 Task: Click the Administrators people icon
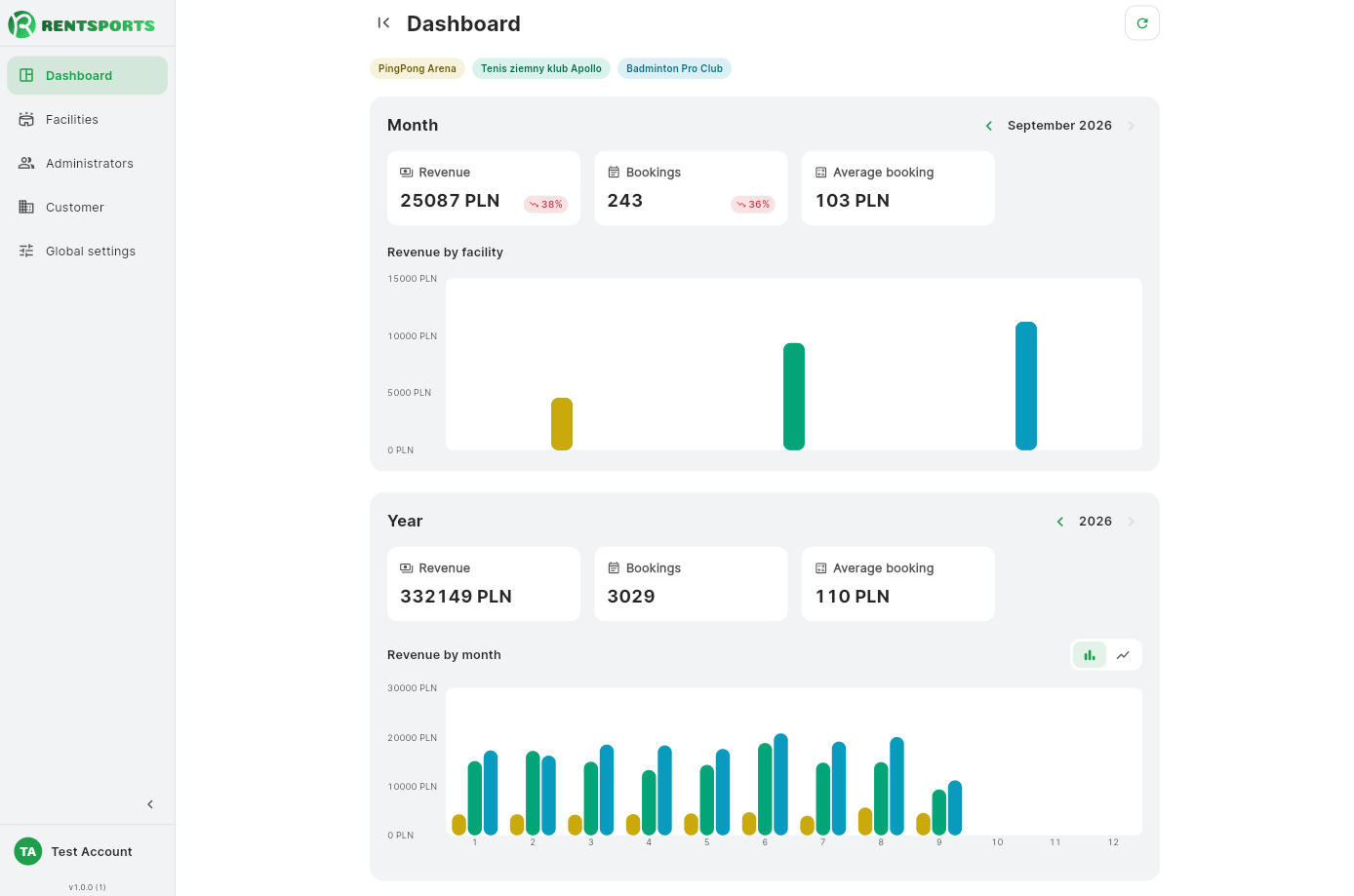pos(26,164)
